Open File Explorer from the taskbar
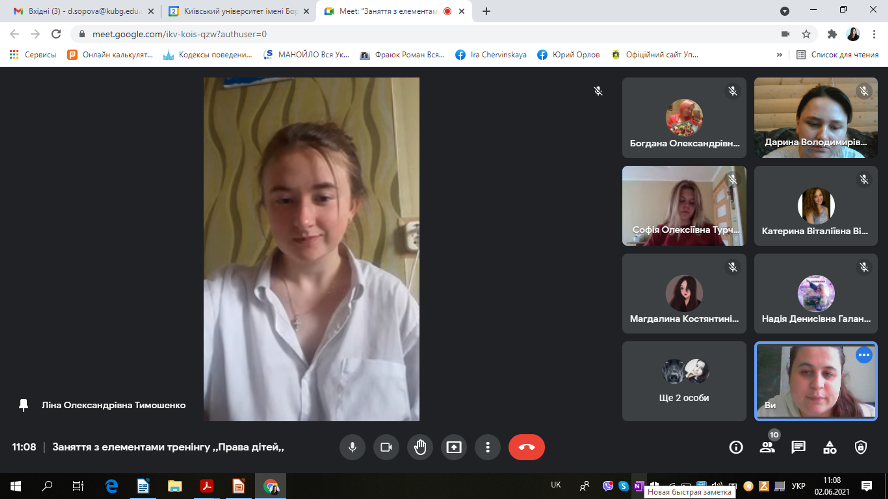 pos(175,486)
